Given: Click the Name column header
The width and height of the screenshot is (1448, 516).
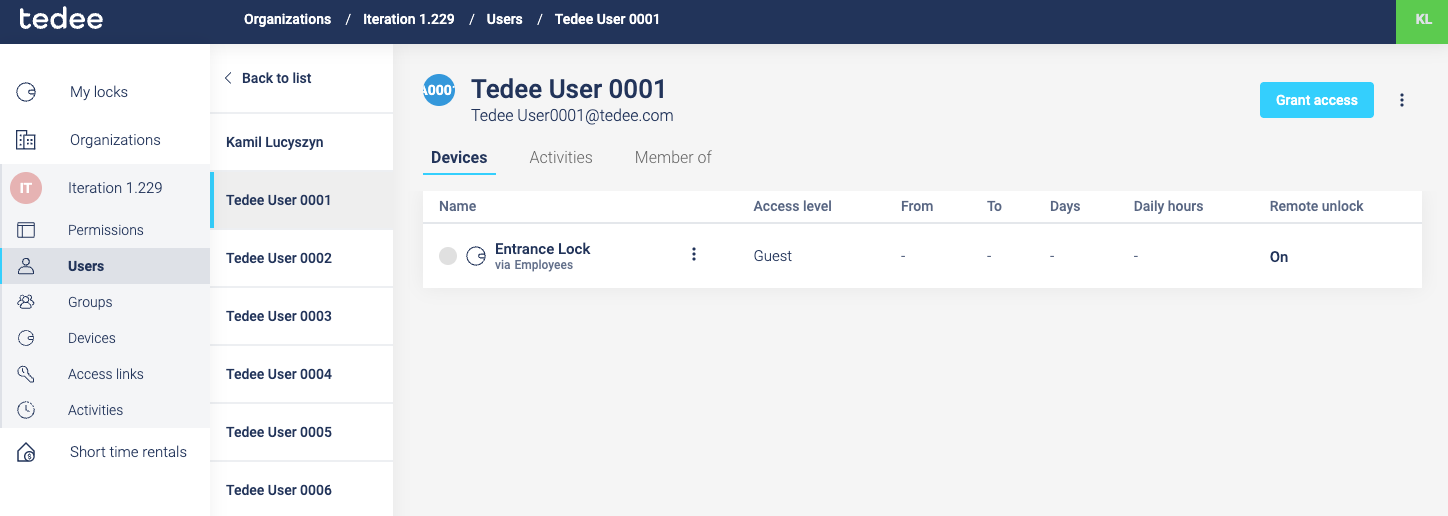Looking at the screenshot, I should (x=458, y=206).
